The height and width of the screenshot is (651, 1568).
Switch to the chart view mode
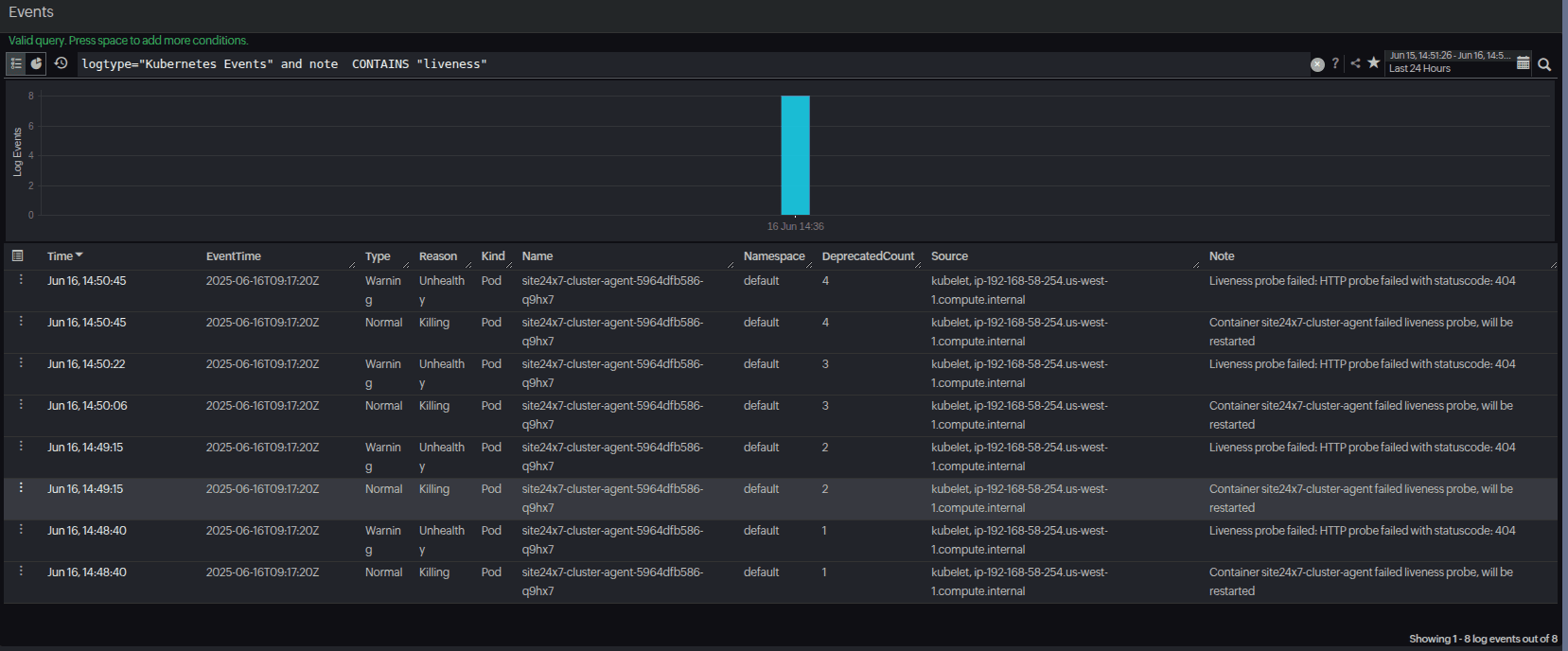click(36, 63)
